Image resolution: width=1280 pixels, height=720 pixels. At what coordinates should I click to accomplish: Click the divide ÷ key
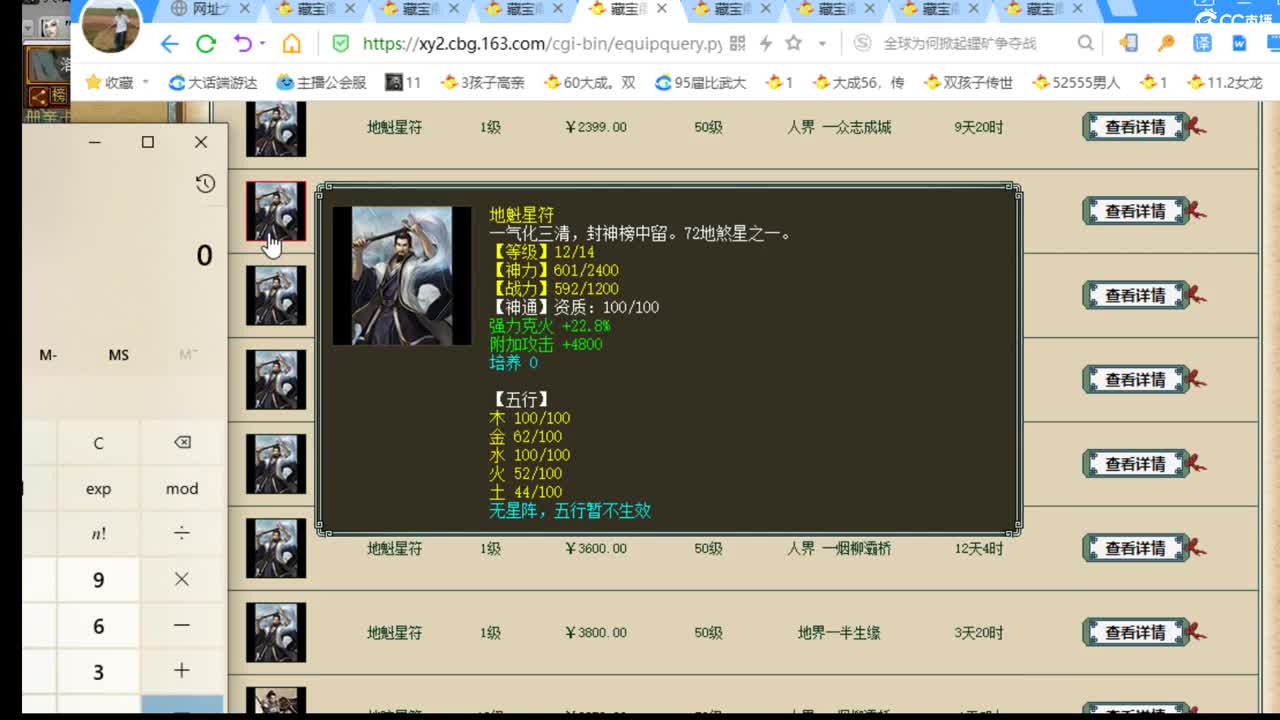point(182,534)
